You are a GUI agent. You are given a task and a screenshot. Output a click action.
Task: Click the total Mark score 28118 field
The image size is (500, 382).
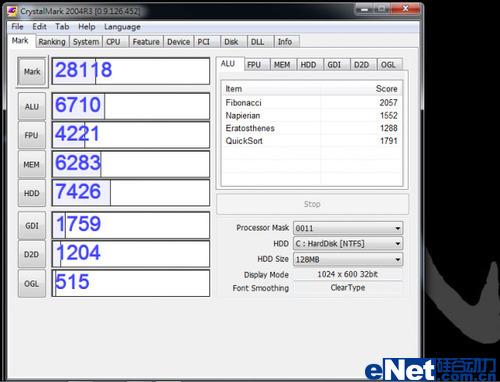coord(131,71)
